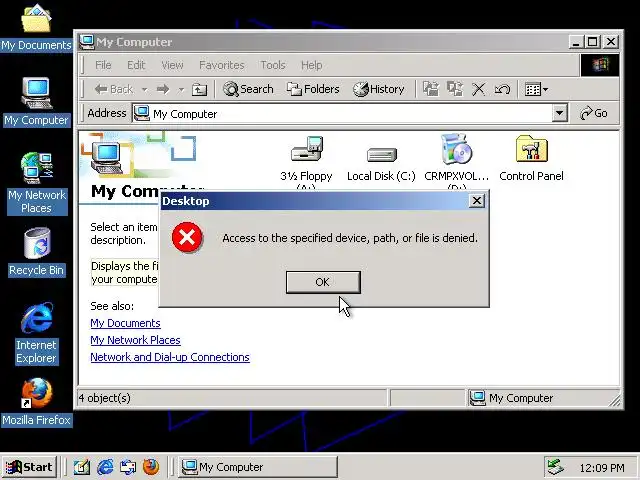
Task: Open the Tools menu
Action: (273, 65)
